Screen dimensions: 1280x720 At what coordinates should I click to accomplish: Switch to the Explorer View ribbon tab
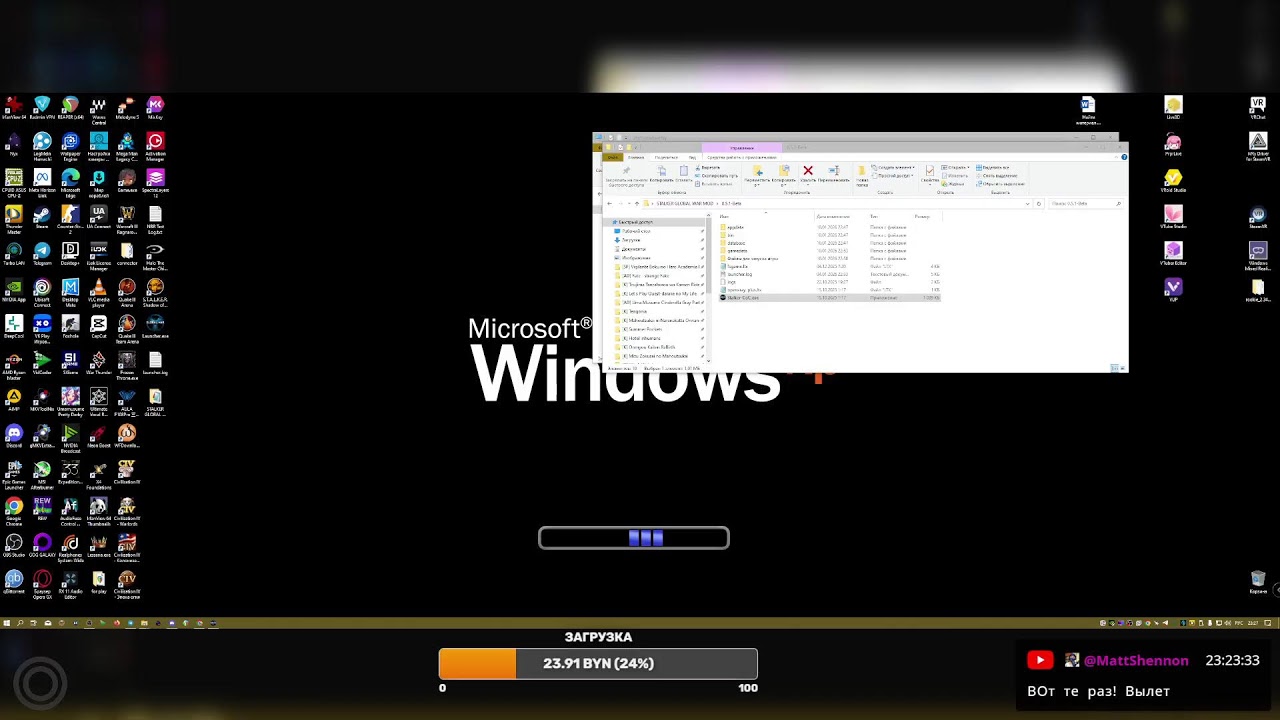(x=692, y=157)
